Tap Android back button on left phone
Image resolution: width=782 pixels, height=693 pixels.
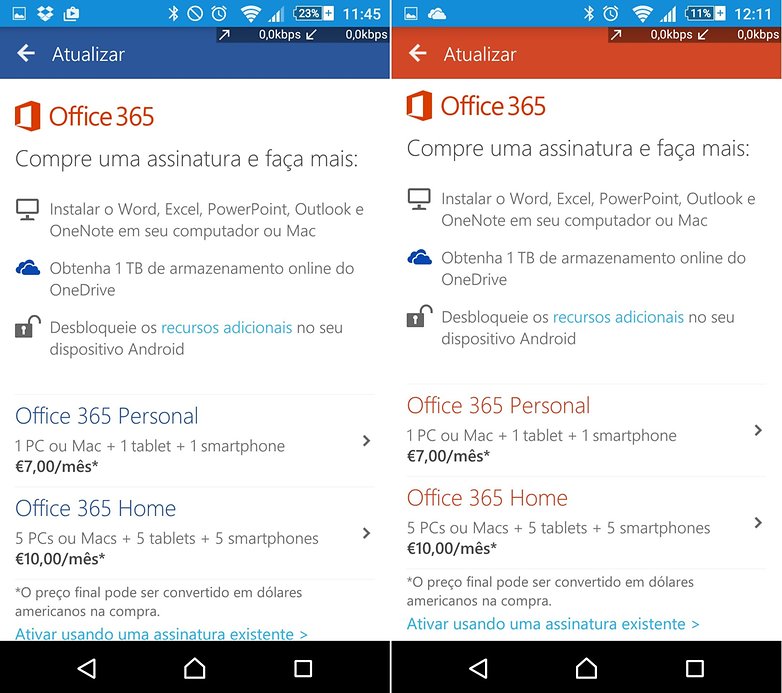tap(87, 668)
